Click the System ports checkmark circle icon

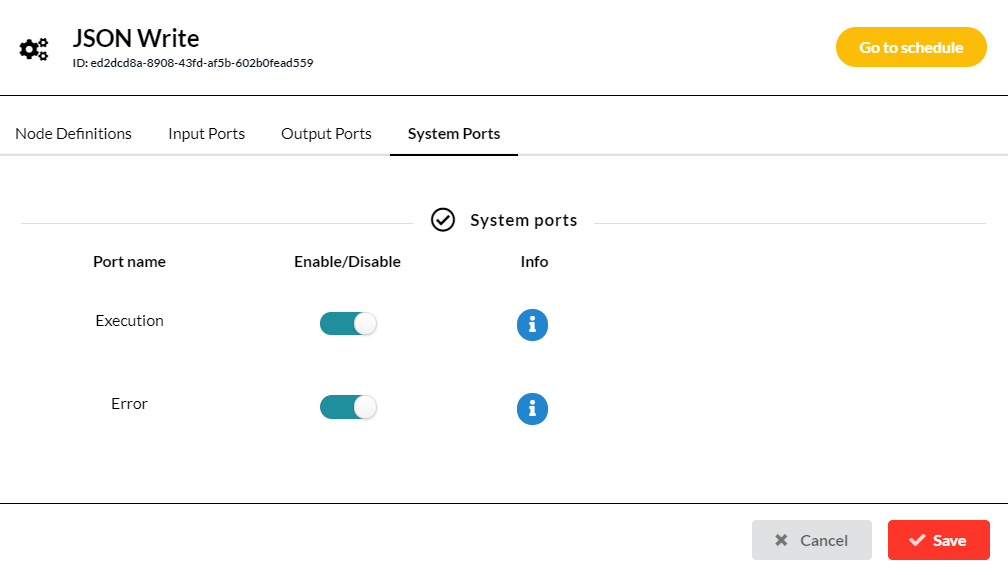pos(443,220)
